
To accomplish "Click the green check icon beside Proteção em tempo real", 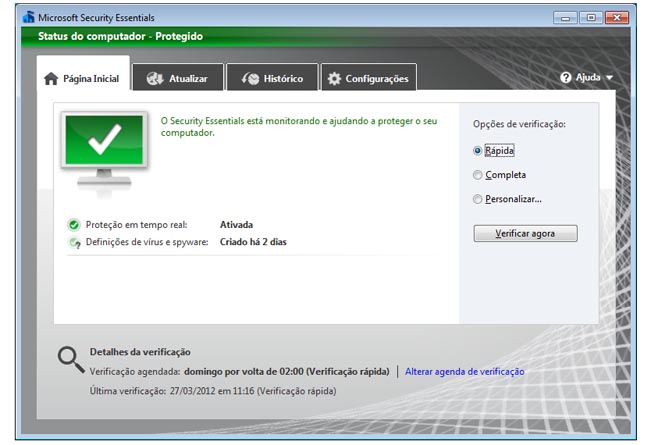I will pyautogui.click(x=74, y=225).
